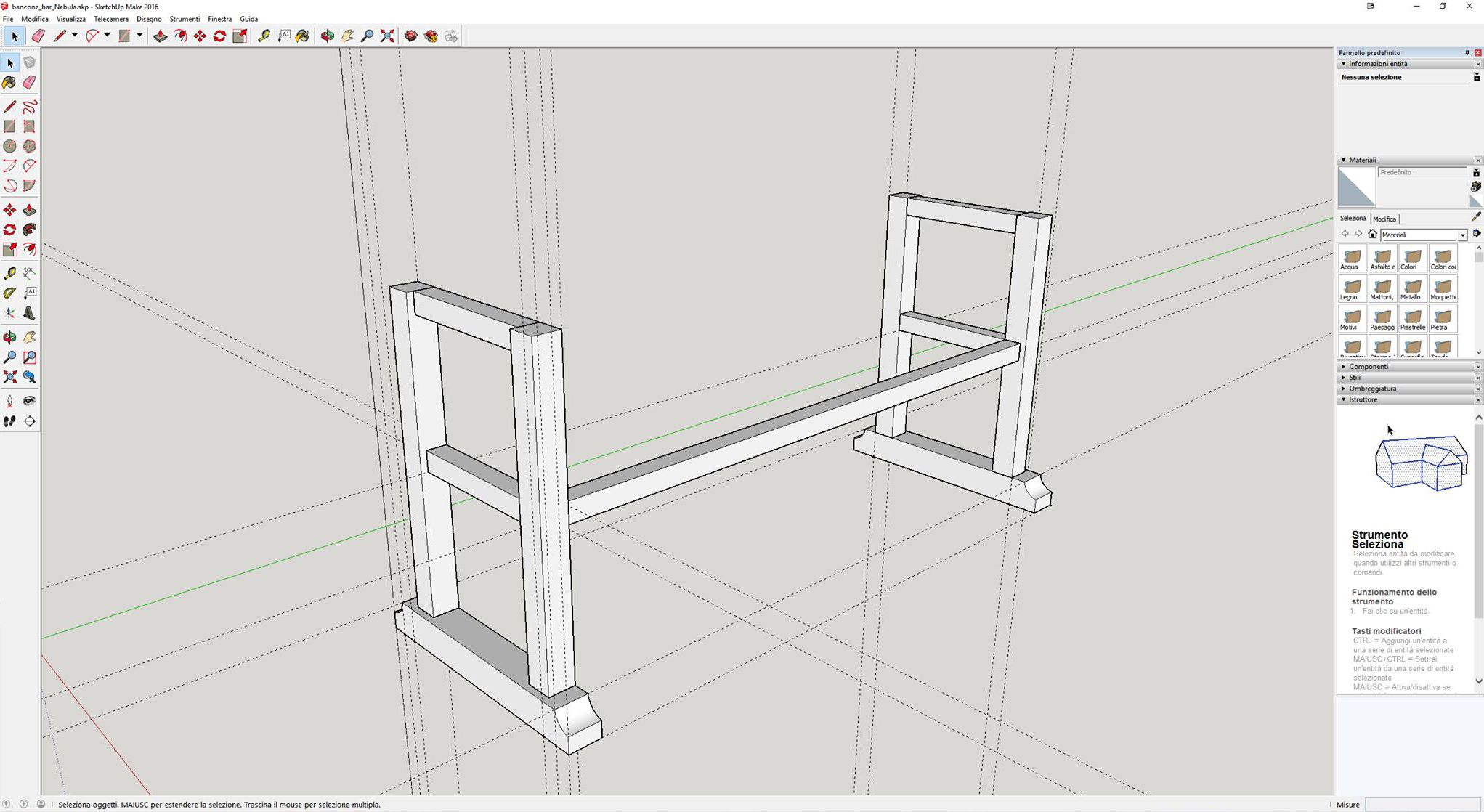This screenshot has height=812, width=1484.
Task: Expand the Ombreggiatura panel
Action: (1372, 389)
